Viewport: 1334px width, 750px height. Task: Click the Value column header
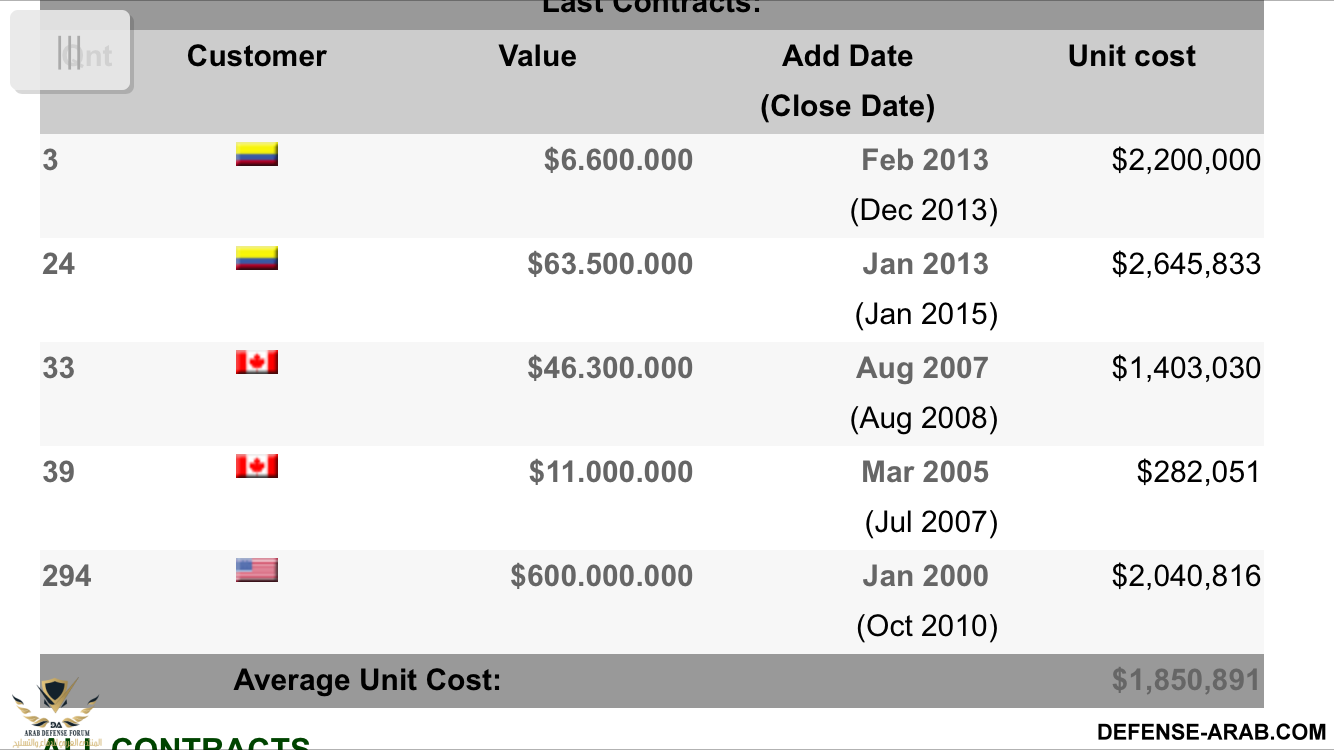pos(537,56)
